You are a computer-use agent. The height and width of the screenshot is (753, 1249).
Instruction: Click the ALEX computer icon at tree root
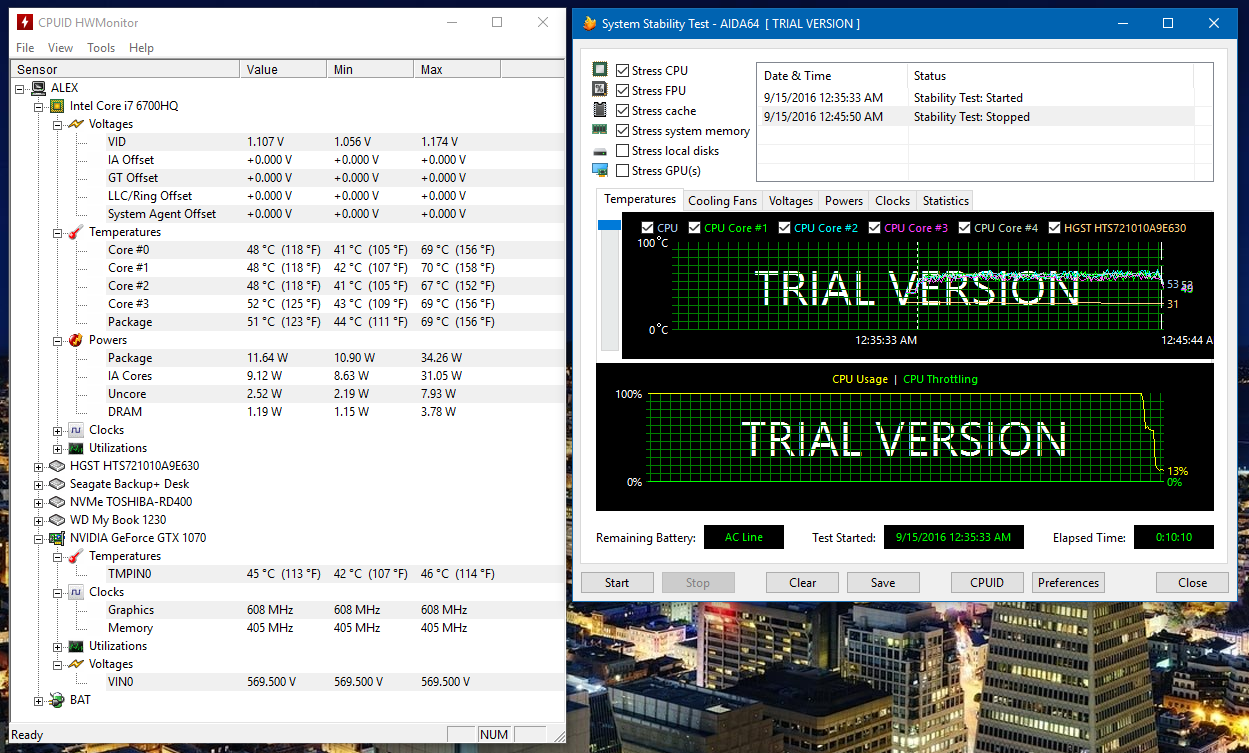(x=38, y=88)
